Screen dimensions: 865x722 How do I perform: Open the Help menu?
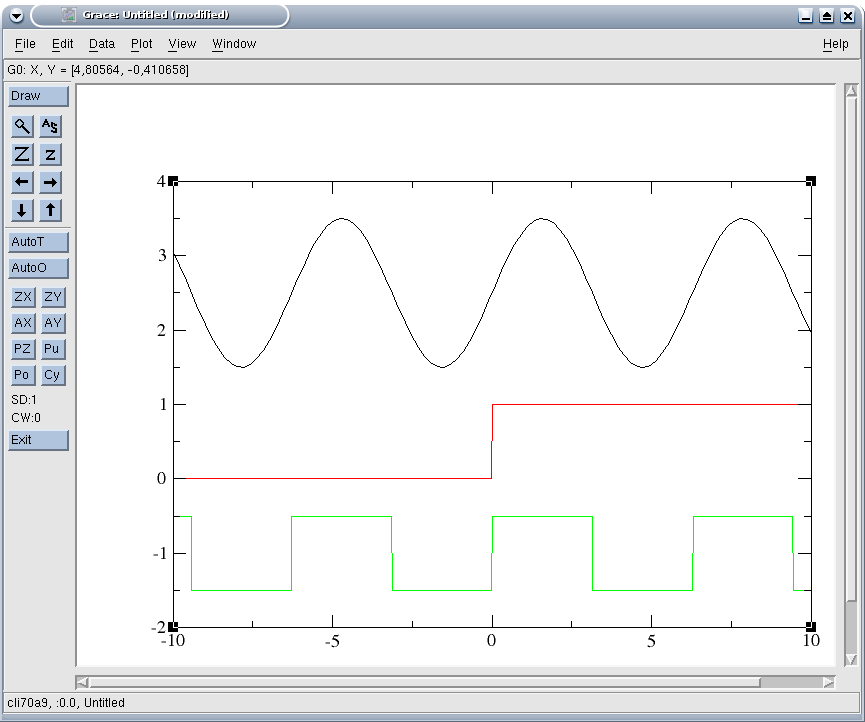pos(835,44)
